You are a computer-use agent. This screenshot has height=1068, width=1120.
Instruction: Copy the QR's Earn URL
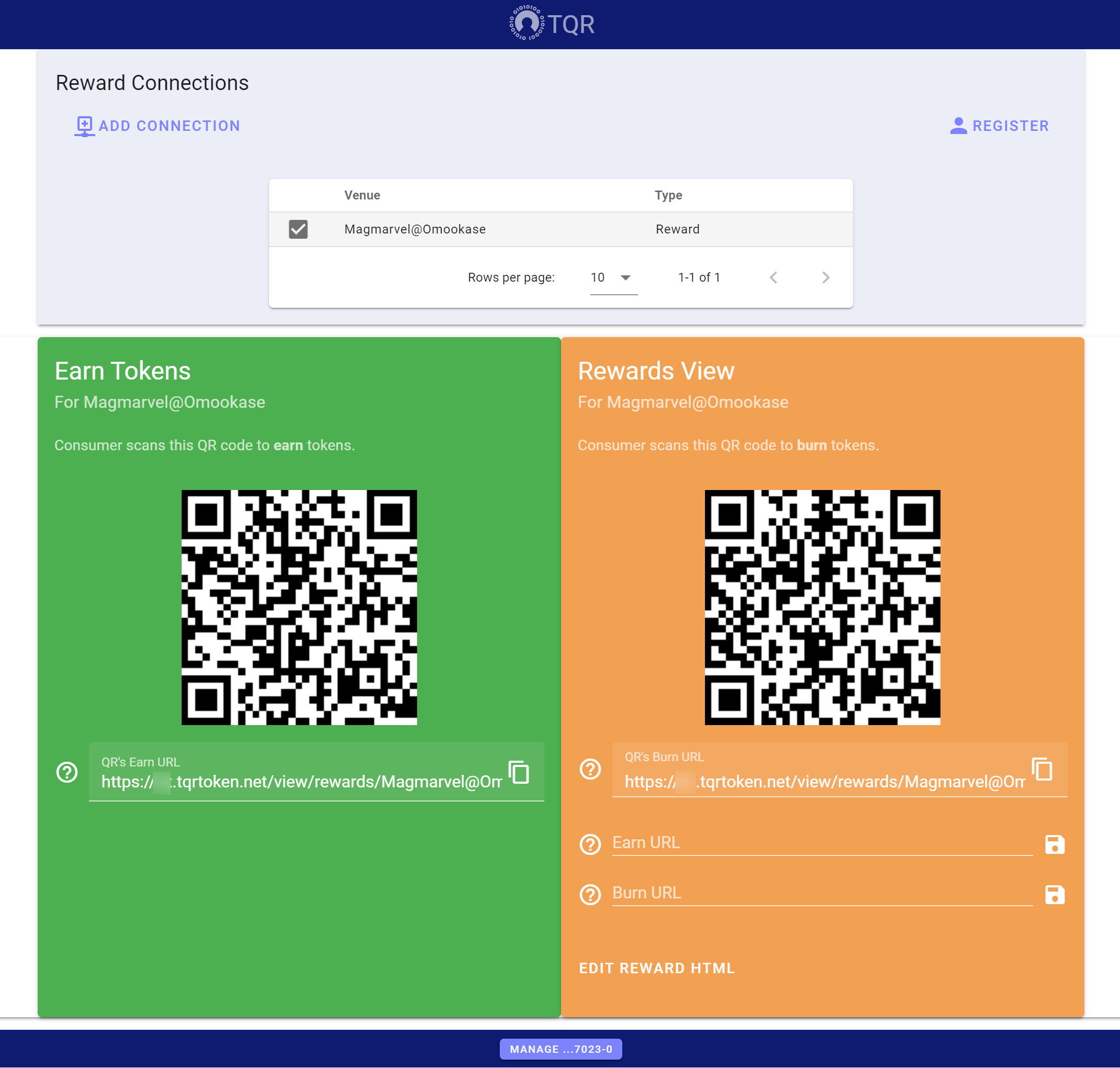point(519,772)
